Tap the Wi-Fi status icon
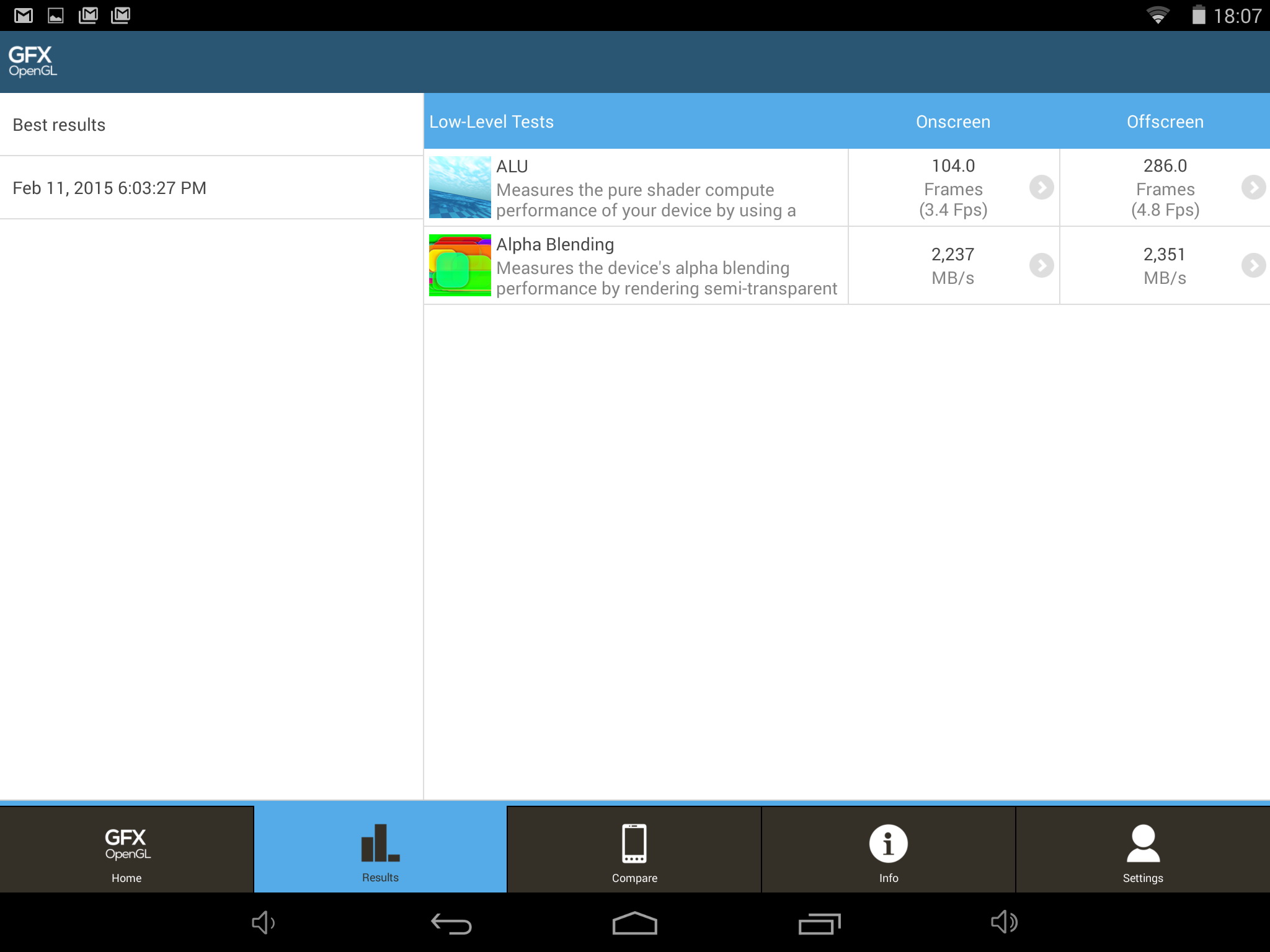The width and height of the screenshot is (1270, 952). point(1158,15)
